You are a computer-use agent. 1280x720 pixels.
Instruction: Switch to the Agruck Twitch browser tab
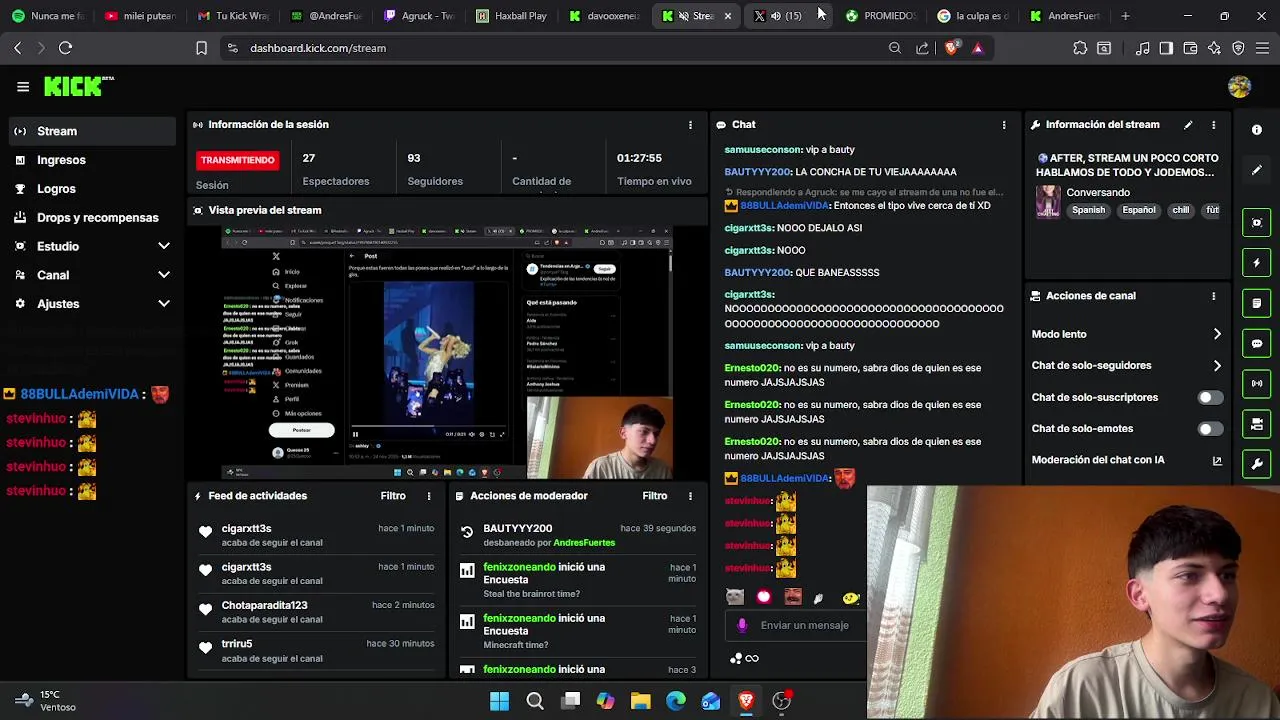(x=420, y=16)
